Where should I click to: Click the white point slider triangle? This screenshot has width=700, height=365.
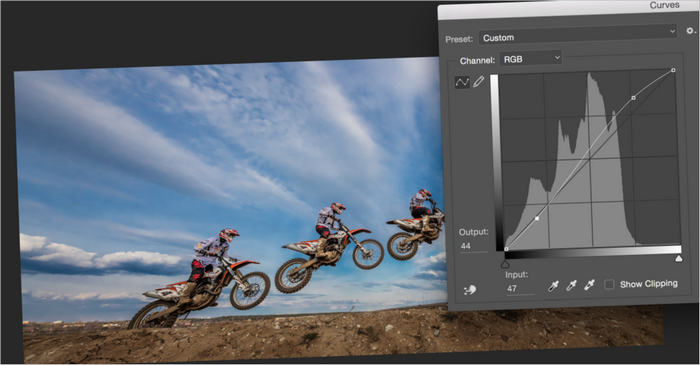679,258
